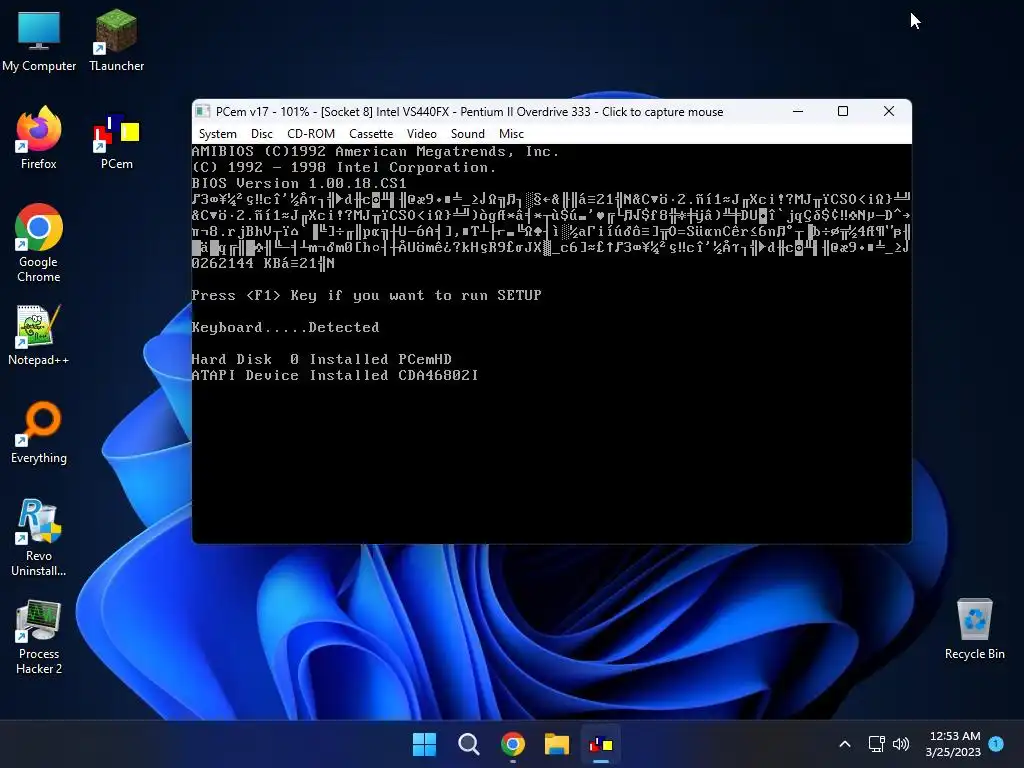The width and height of the screenshot is (1024, 768).
Task: Open the Disc menu in PCem
Action: click(x=261, y=134)
